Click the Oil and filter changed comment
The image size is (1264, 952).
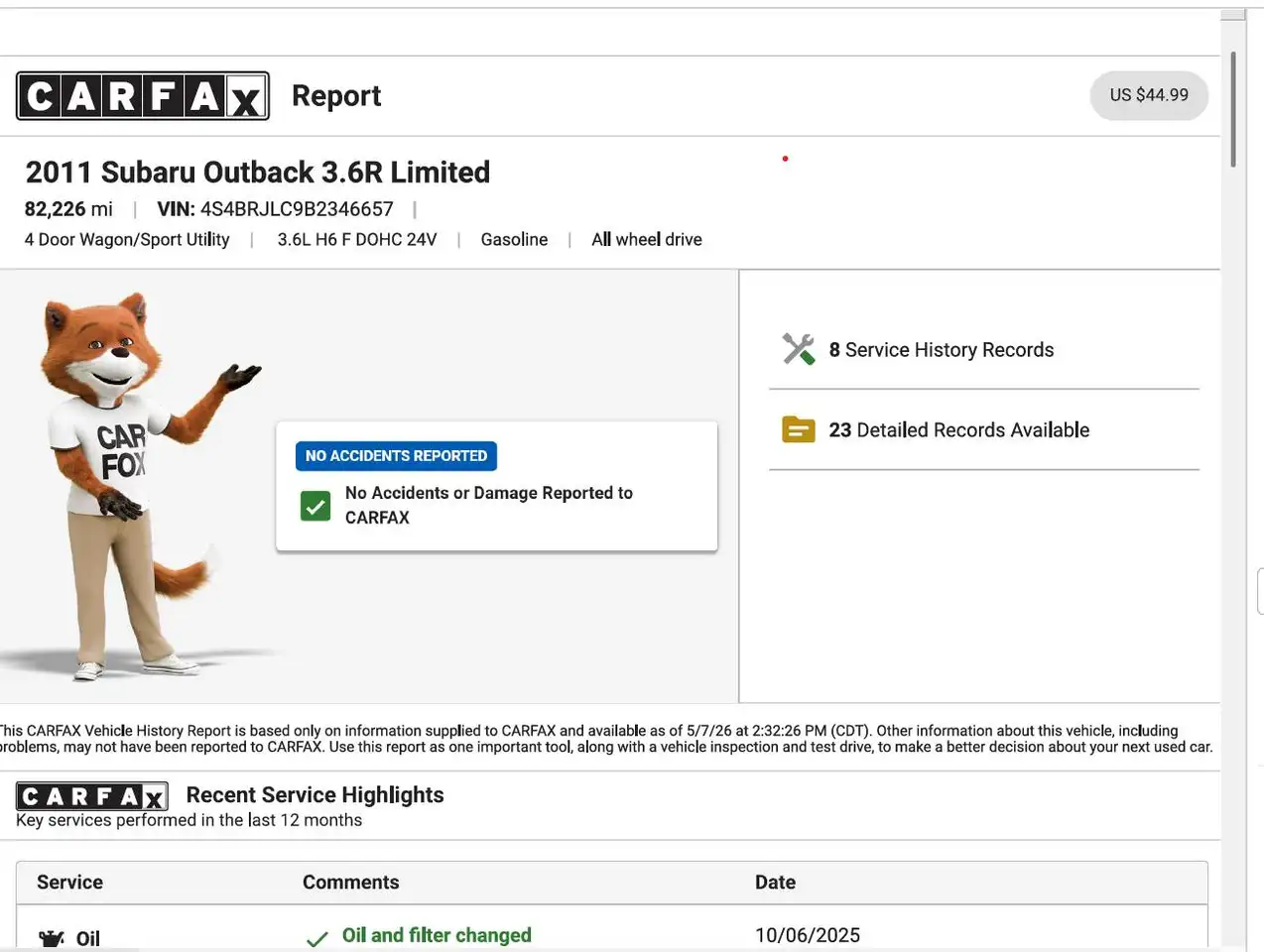pyautogui.click(x=437, y=935)
